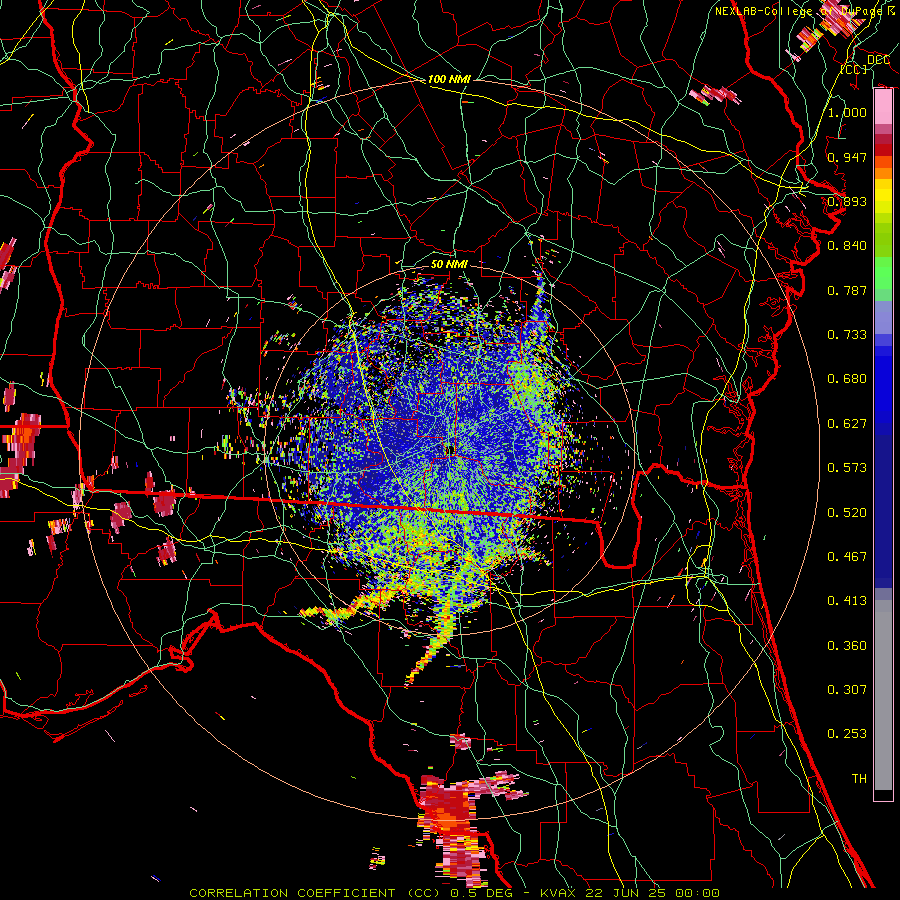Select the 0.467 legend value
900x900 pixels.
click(847, 556)
